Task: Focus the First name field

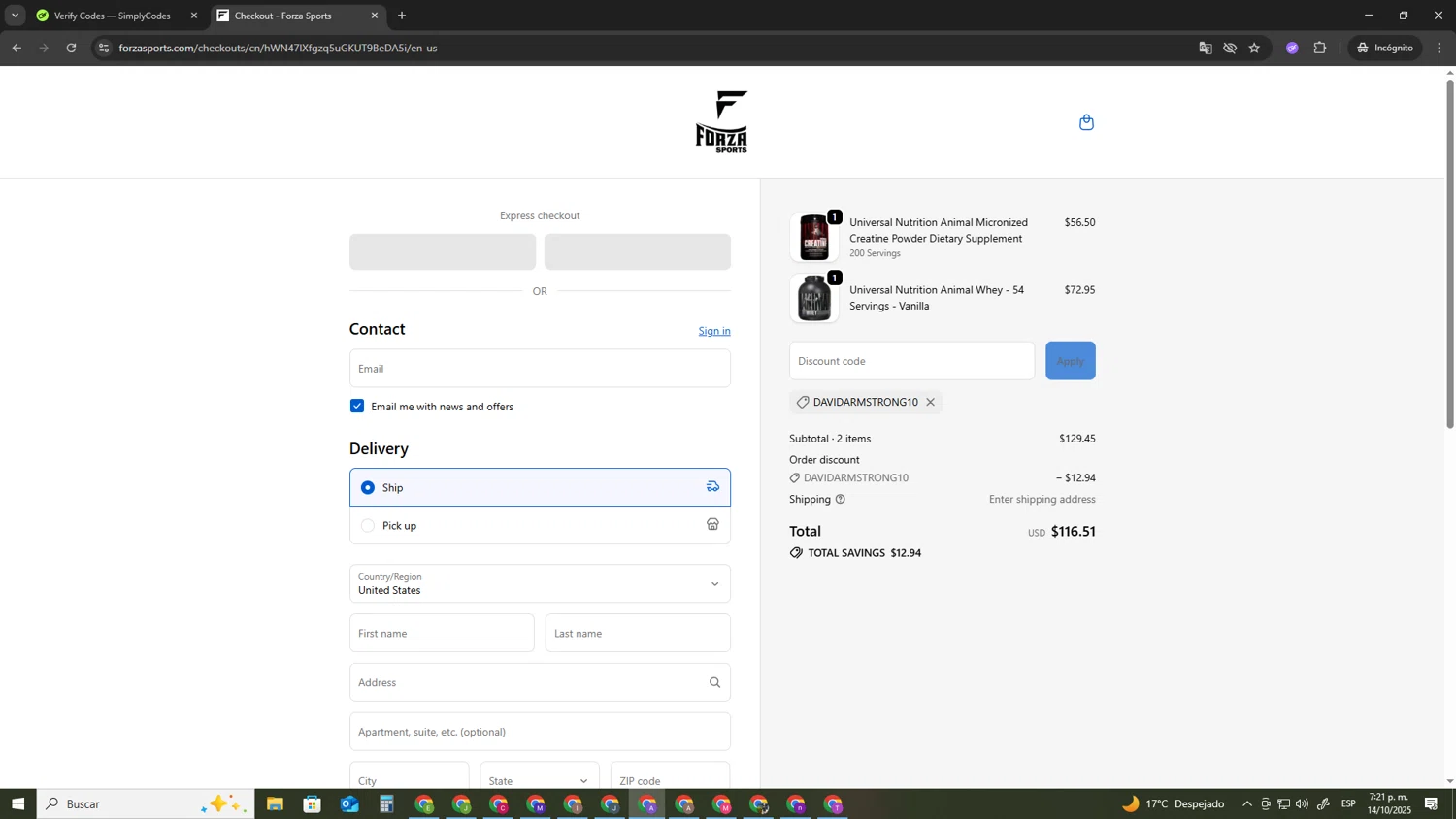Action: [442, 633]
